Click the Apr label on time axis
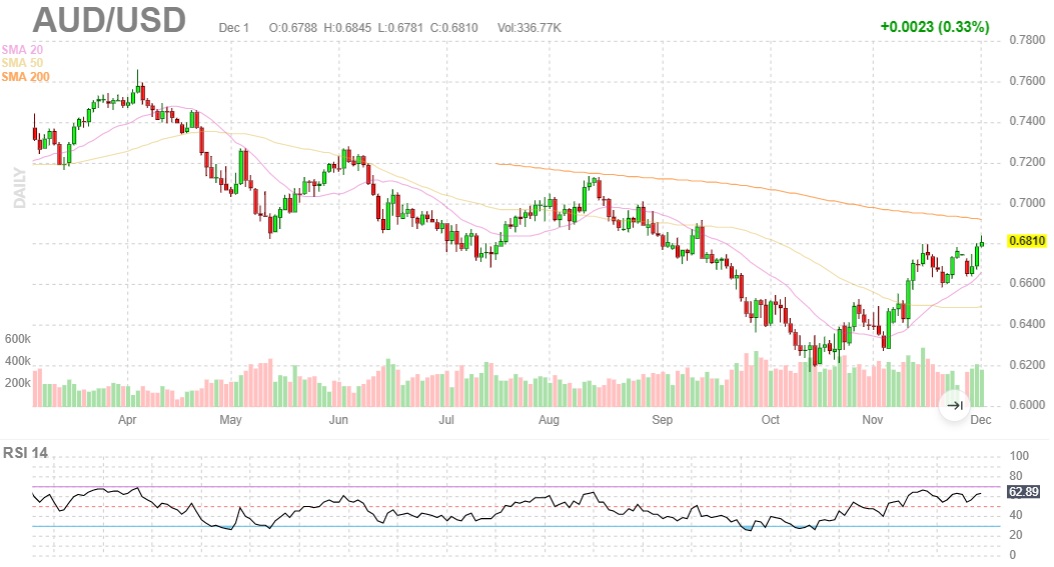This screenshot has height=567, width=1054. [127, 420]
